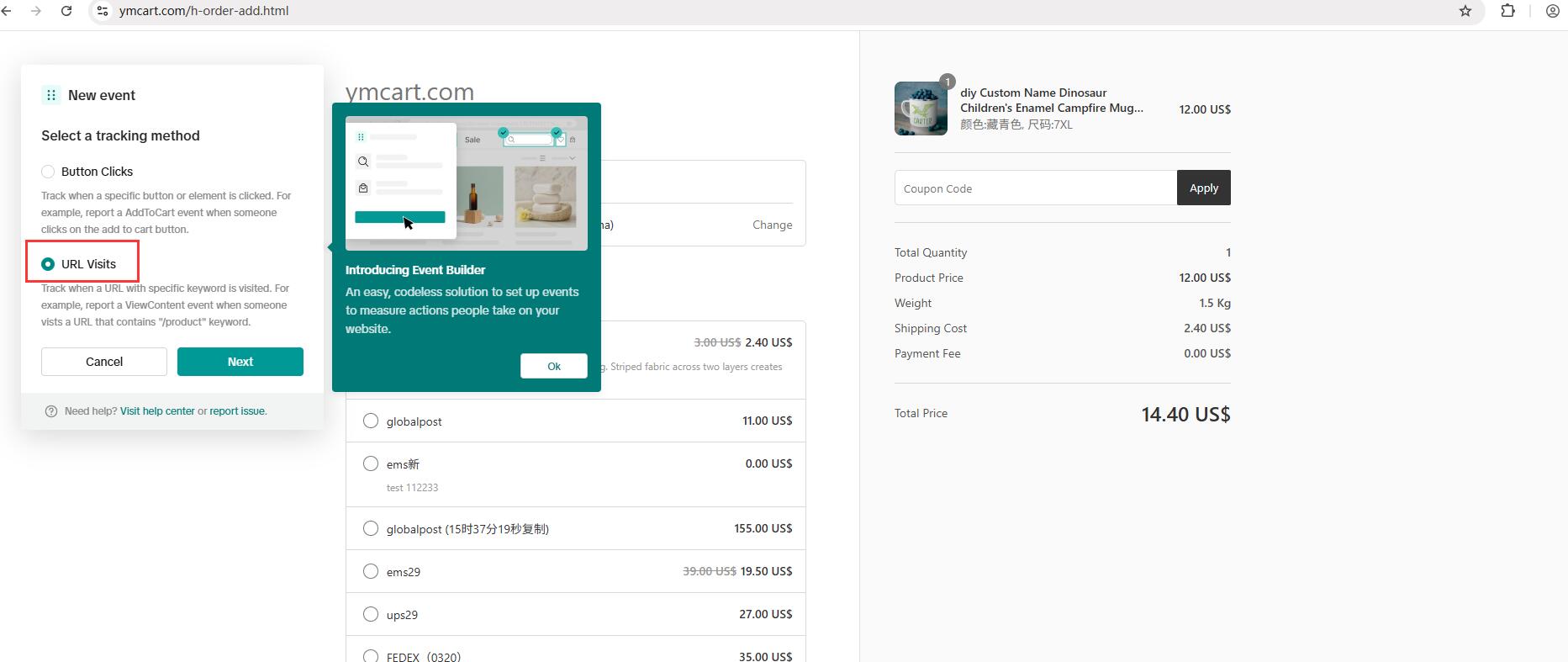Click the dinosaur mug product thumbnail
The height and width of the screenshot is (662, 1568).
pyautogui.click(x=921, y=109)
